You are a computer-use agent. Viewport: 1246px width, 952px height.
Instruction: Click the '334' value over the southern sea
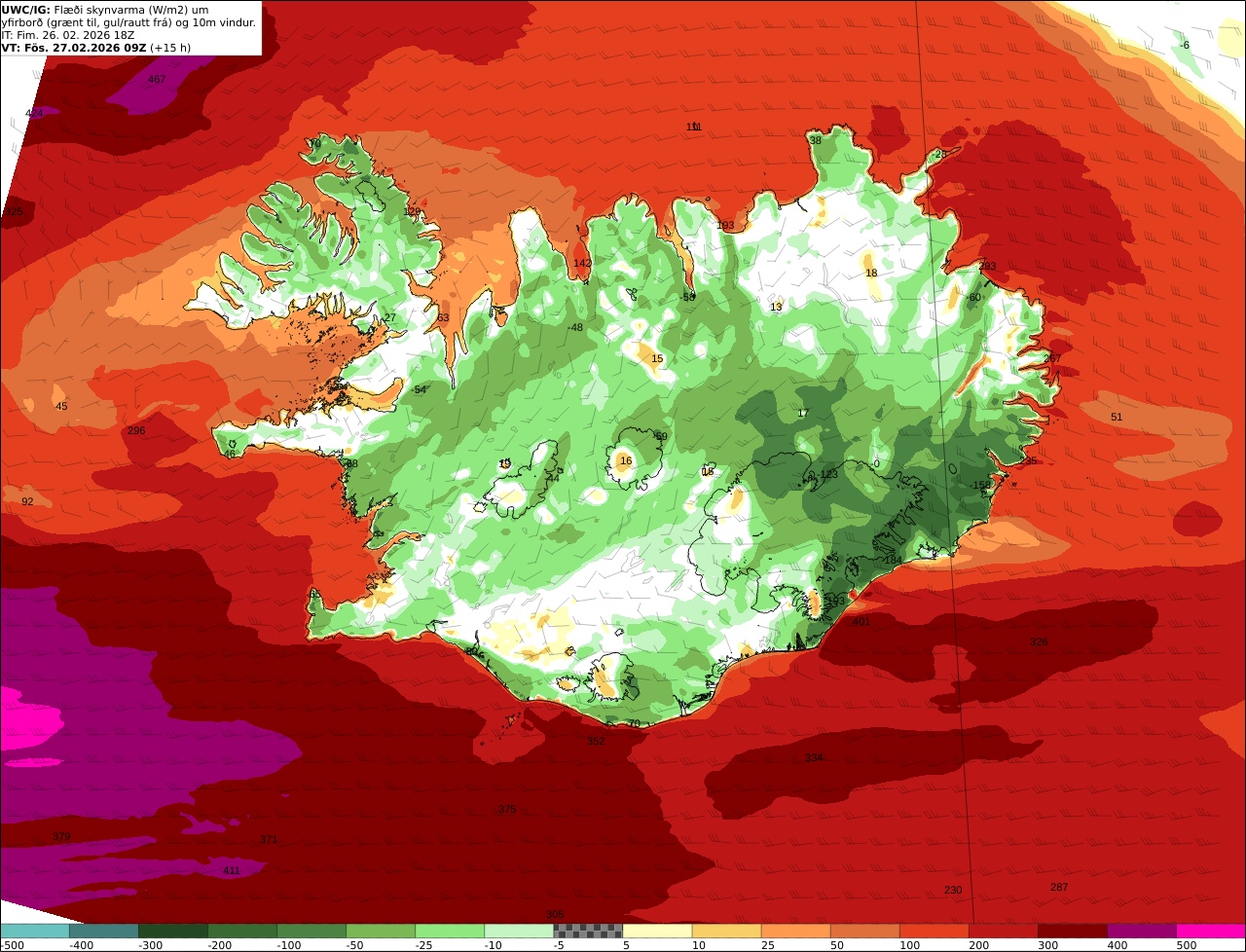pyautogui.click(x=815, y=758)
